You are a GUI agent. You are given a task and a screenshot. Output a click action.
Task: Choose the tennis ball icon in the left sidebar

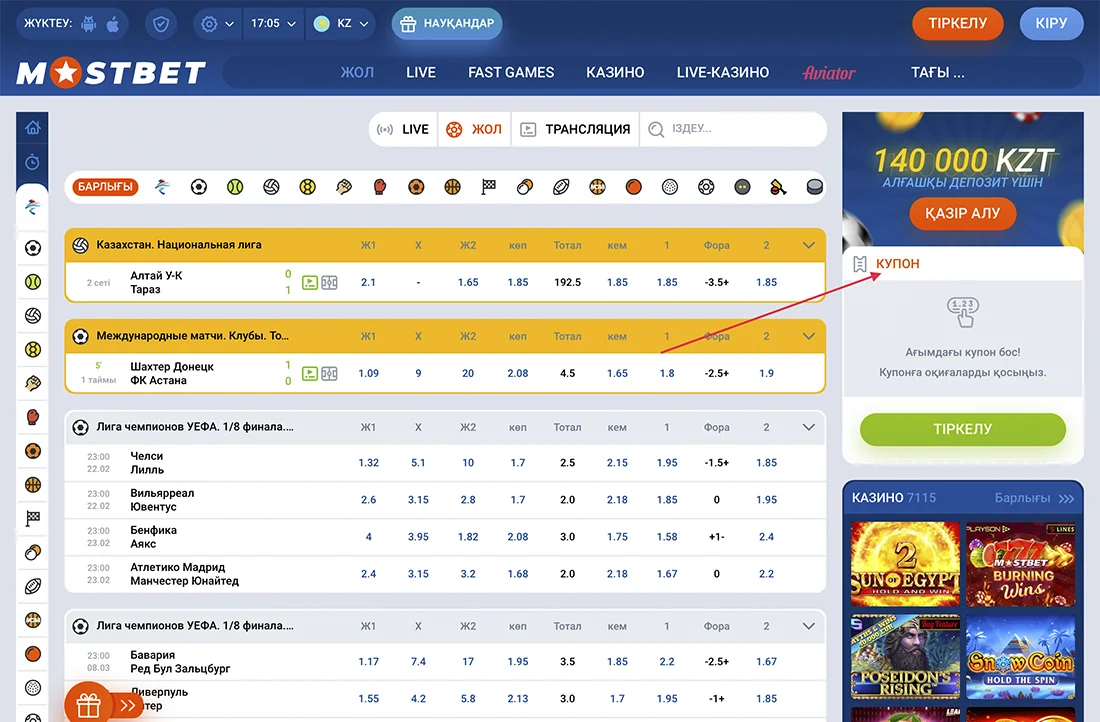pyautogui.click(x=32, y=281)
